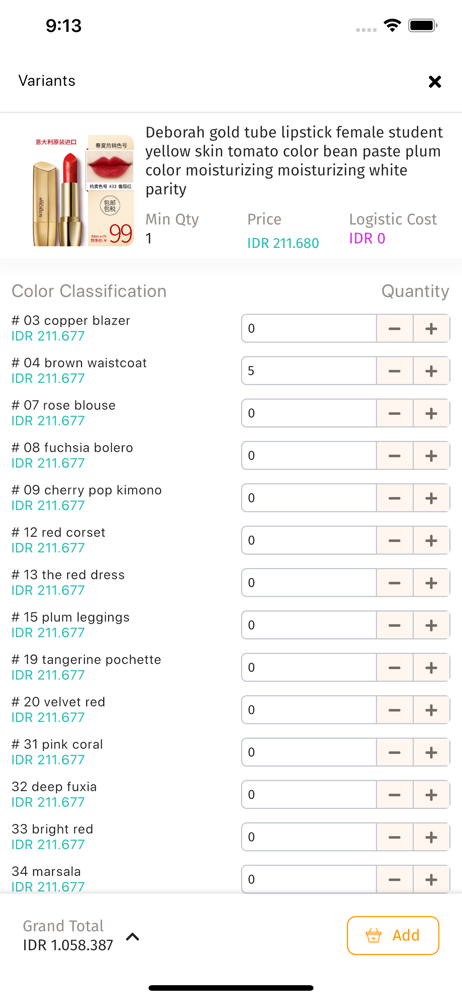Image resolution: width=462 pixels, height=1000 pixels.
Task: Decrease quantity for # 13 the red dress
Action: tap(394, 583)
